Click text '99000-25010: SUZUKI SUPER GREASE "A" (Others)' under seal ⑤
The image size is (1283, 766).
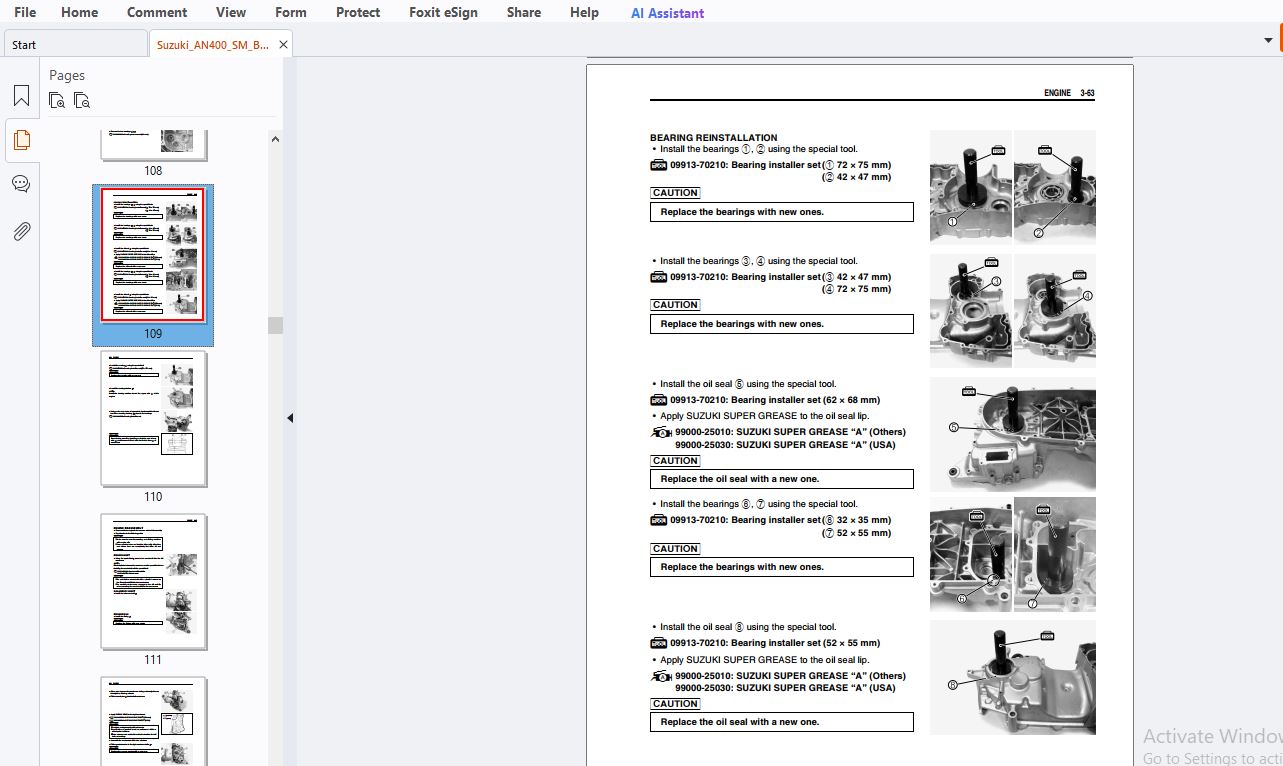pos(790,433)
